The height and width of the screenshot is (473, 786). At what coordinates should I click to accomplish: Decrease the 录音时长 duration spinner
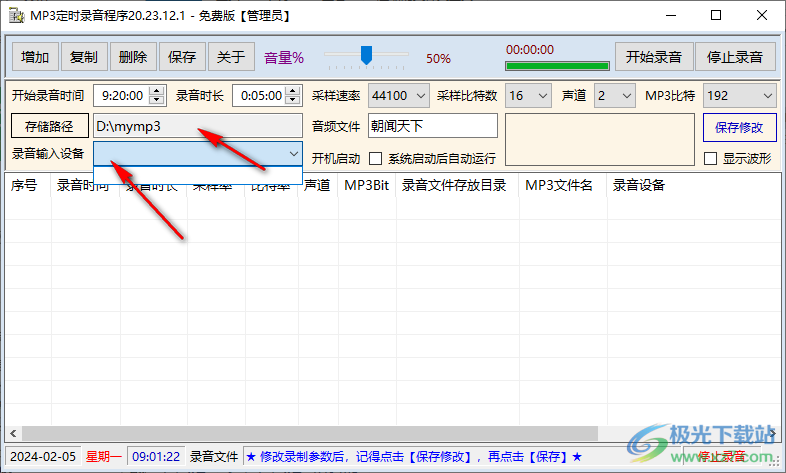(292, 100)
